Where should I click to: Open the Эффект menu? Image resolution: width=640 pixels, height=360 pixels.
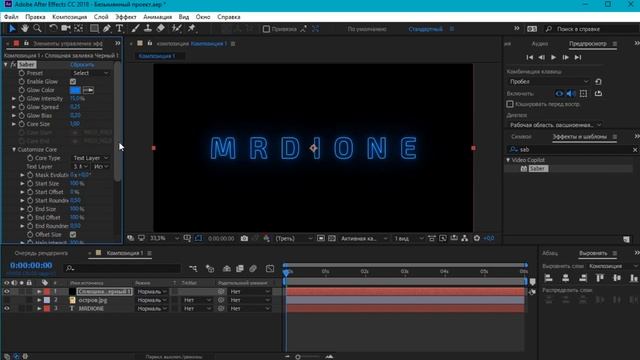(x=126, y=17)
